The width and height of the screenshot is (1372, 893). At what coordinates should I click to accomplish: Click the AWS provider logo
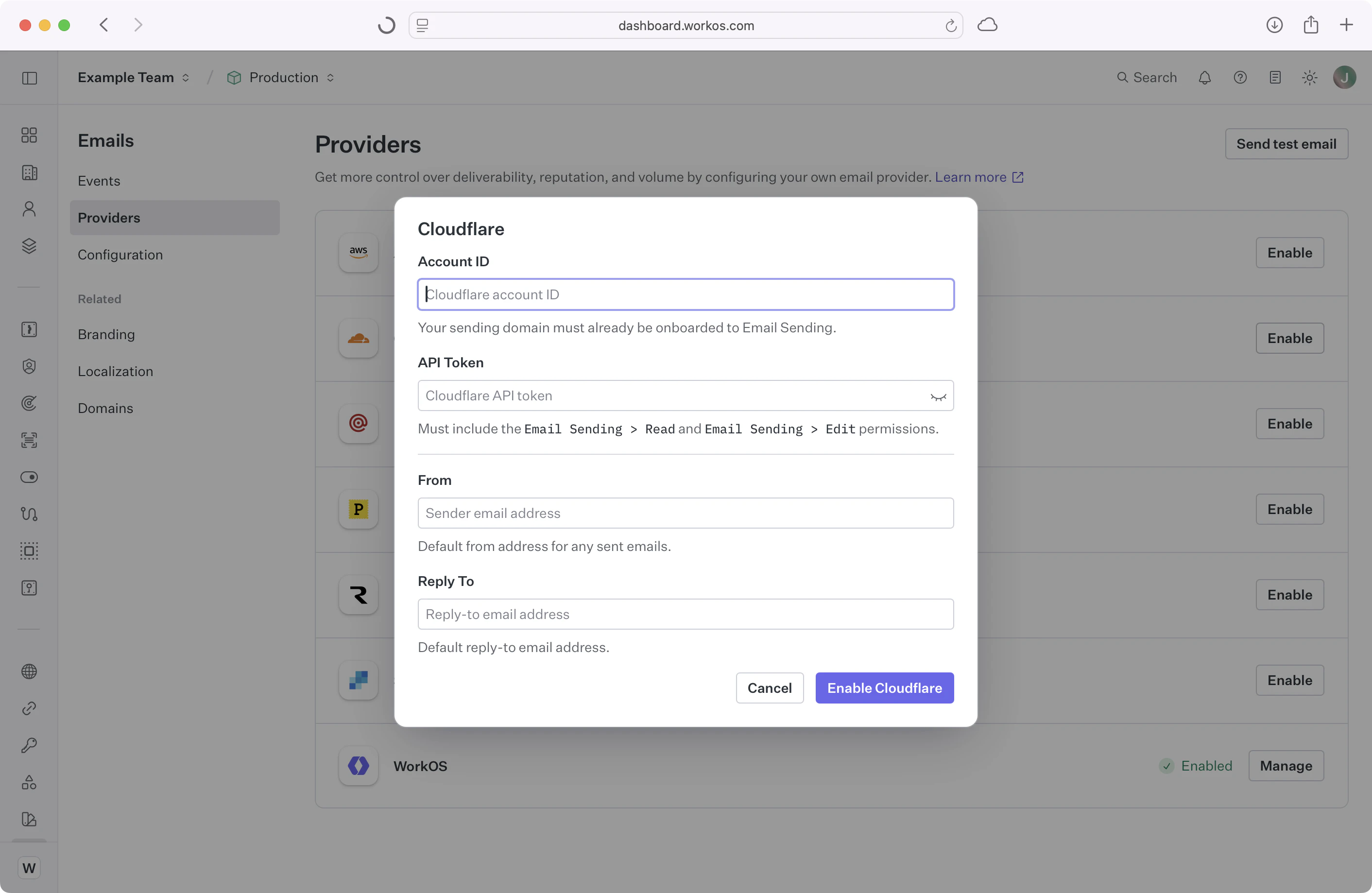358,252
